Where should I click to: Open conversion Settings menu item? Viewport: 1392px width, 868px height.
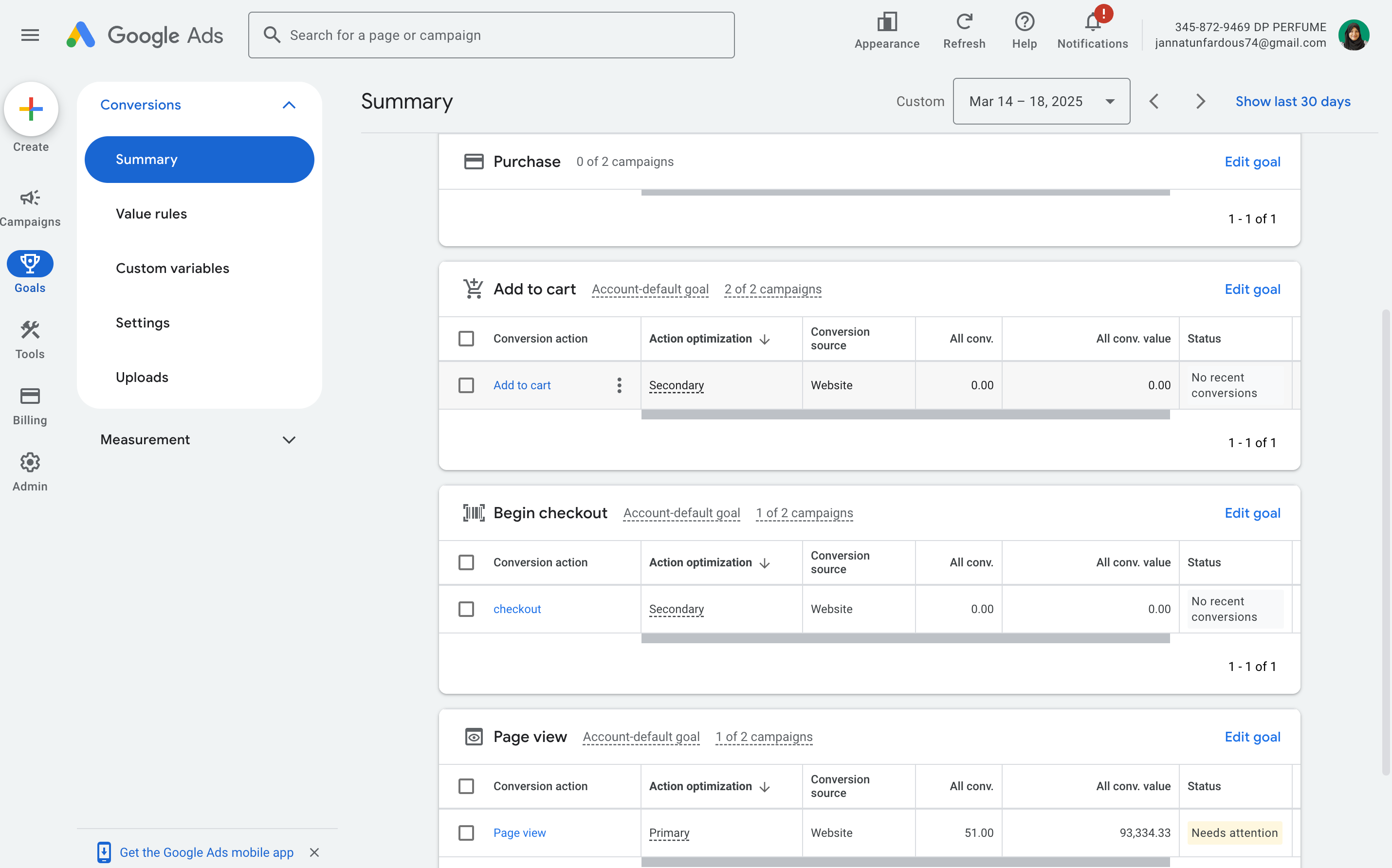point(143,323)
